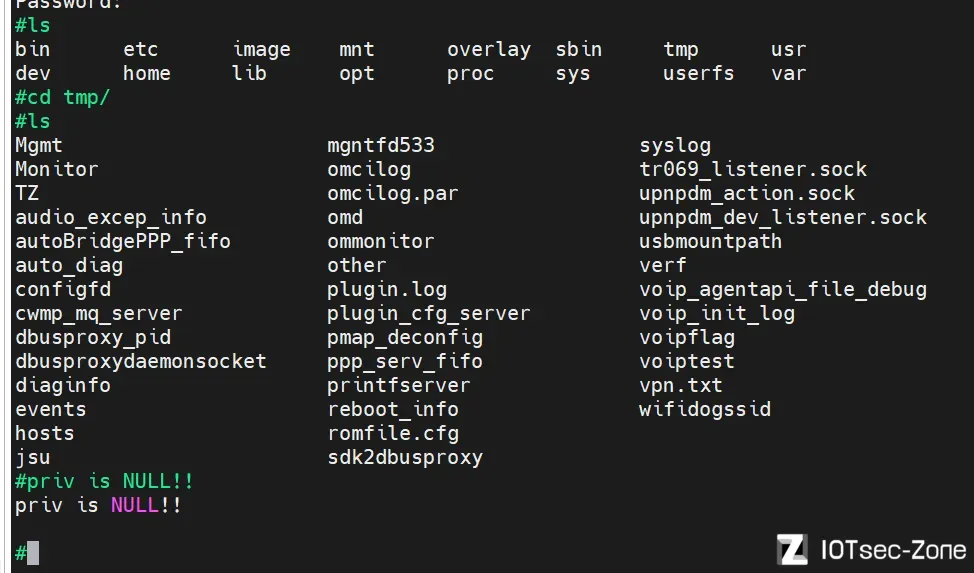
Task: Select the upnpdm_dev_listener.sock entry
Action: click(783, 218)
